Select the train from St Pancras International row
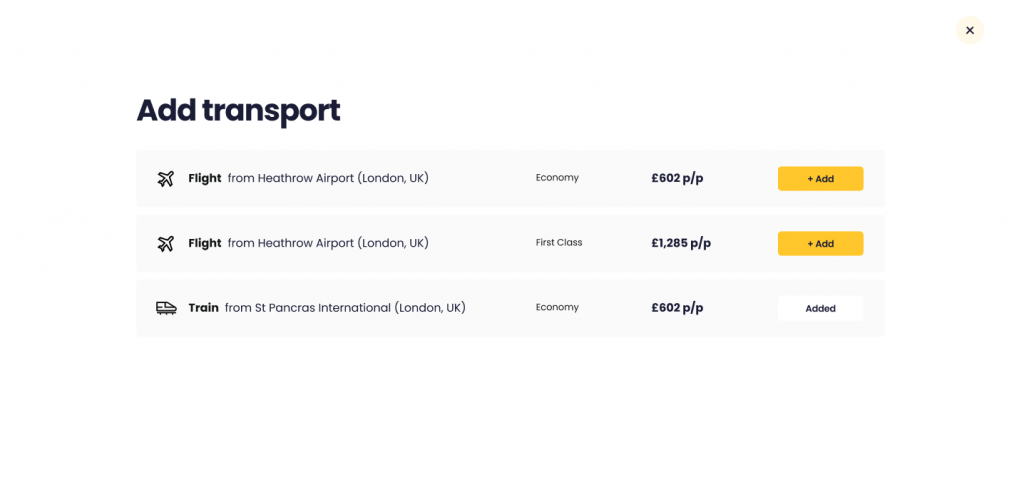Screen dimensions: 1024x490 pos(510,308)
